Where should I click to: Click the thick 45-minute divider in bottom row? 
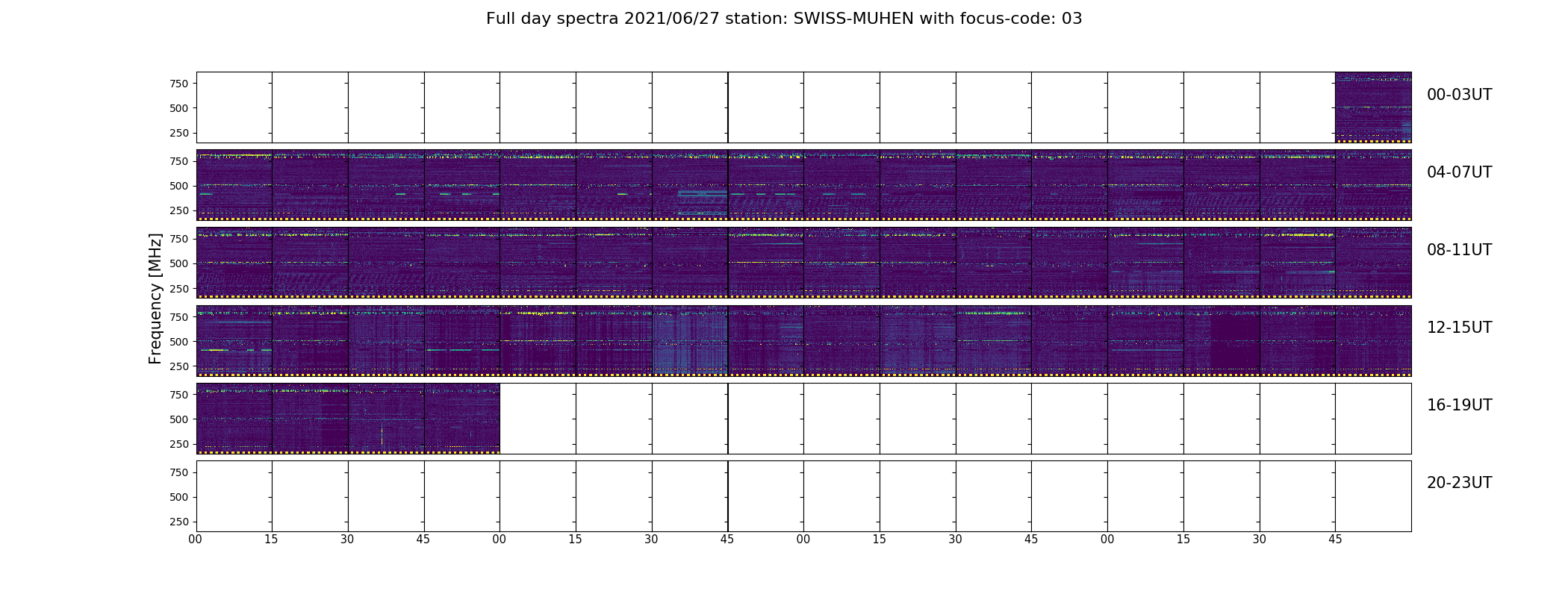pyautogui.click(x=728, y=496)
